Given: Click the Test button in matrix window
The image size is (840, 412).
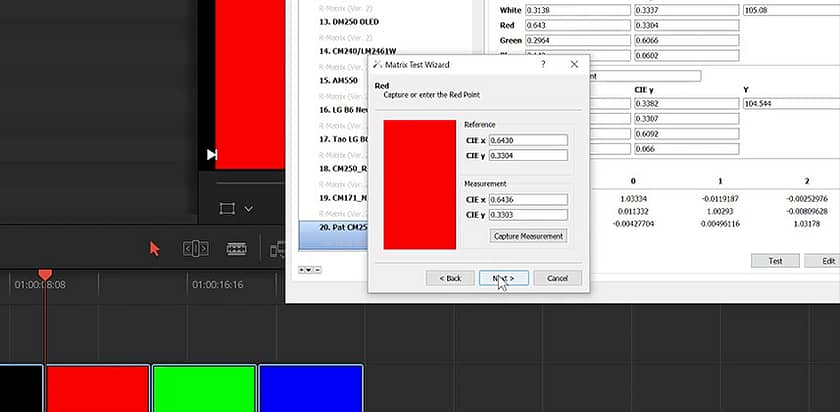Looking at the screenshot, I should click(775, 261).
